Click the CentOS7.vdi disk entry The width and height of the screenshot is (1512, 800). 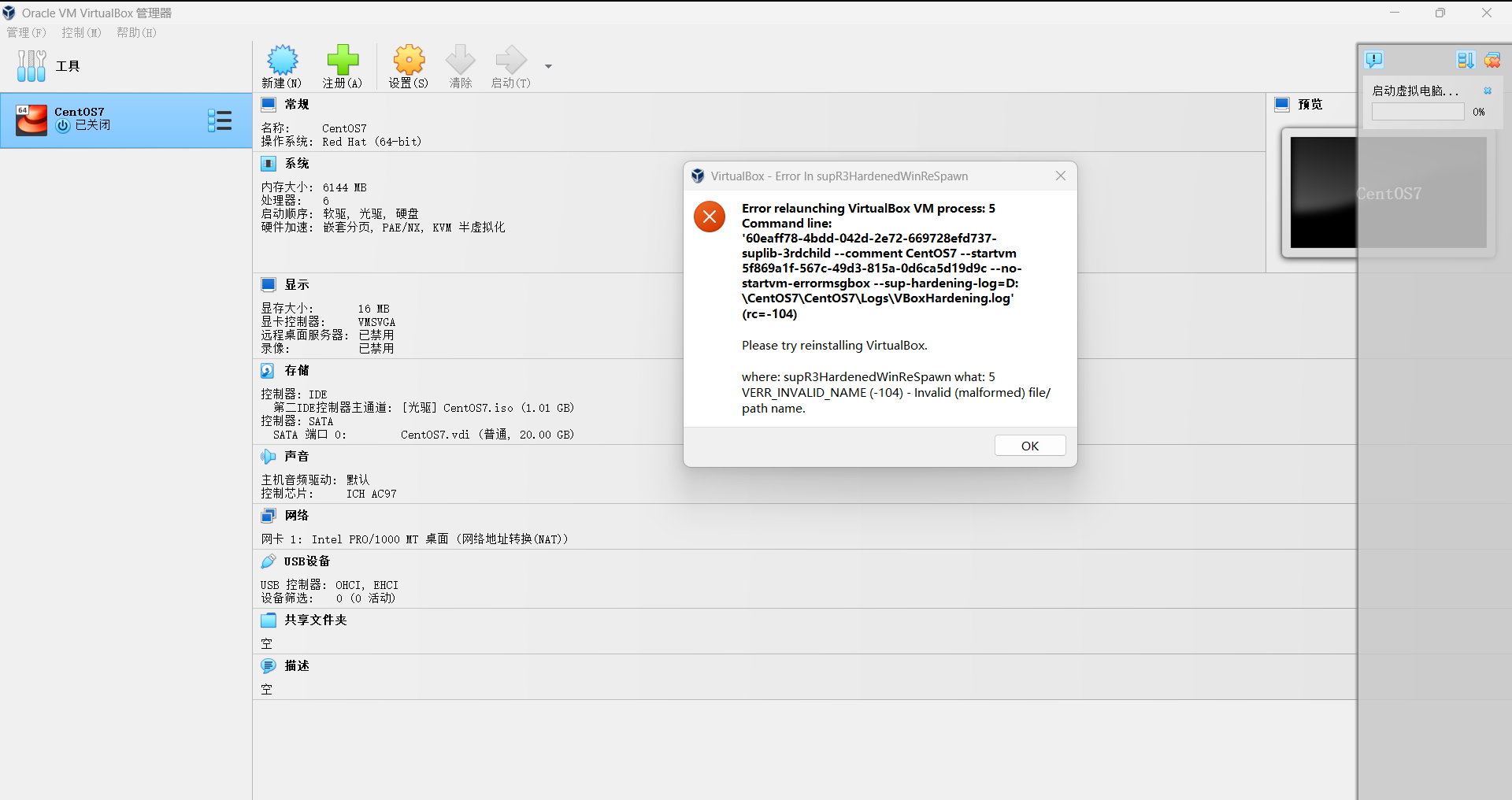[487, 435]
